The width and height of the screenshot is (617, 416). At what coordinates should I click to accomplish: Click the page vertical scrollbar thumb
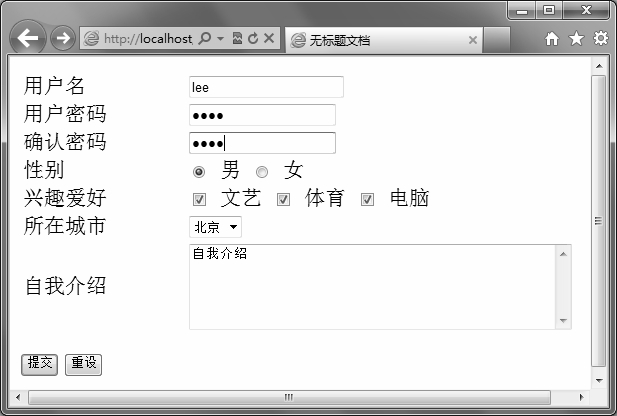(x=599, y=221)
